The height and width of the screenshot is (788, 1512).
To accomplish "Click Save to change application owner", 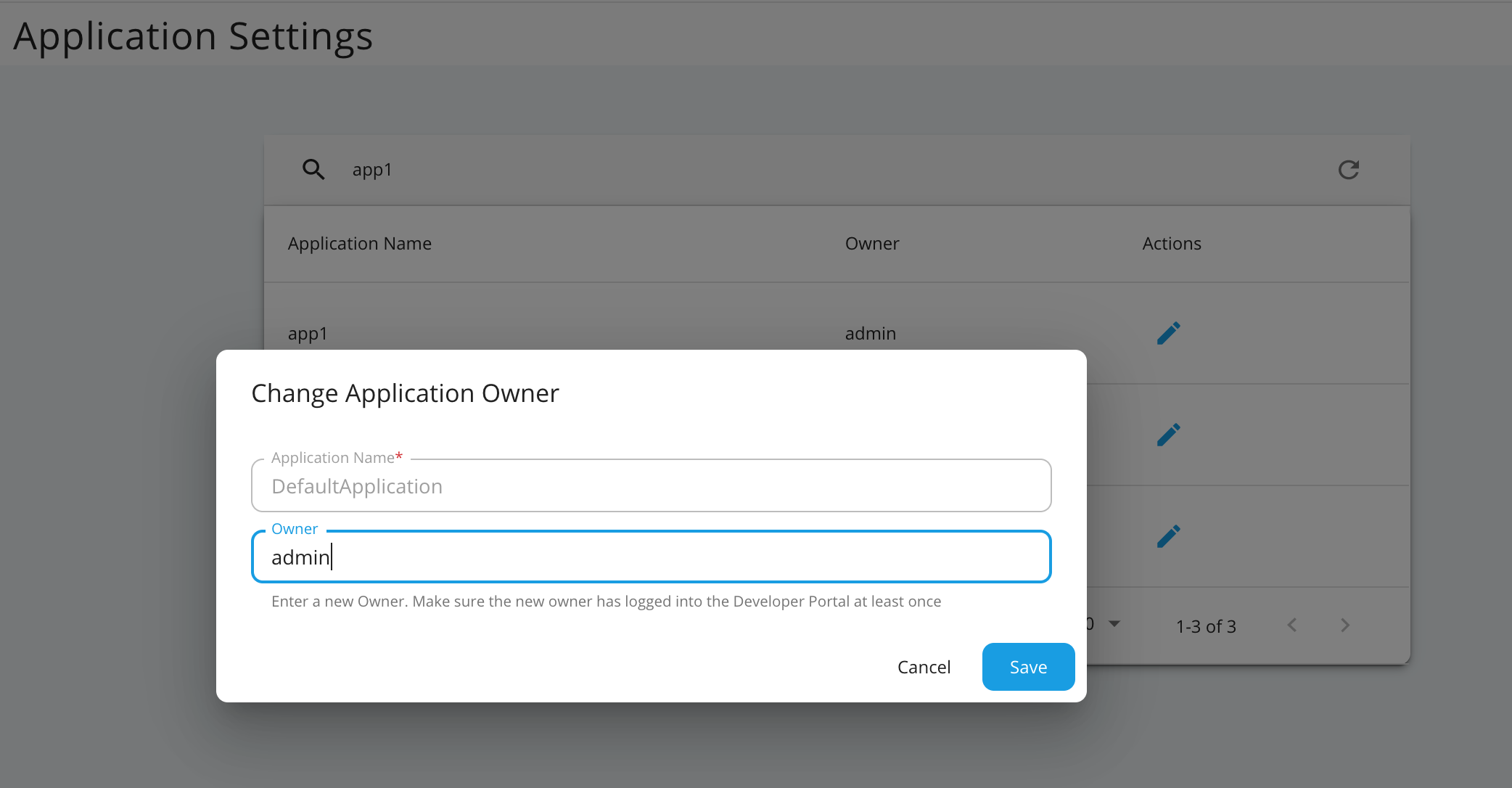I will (x=1028, y=666).
